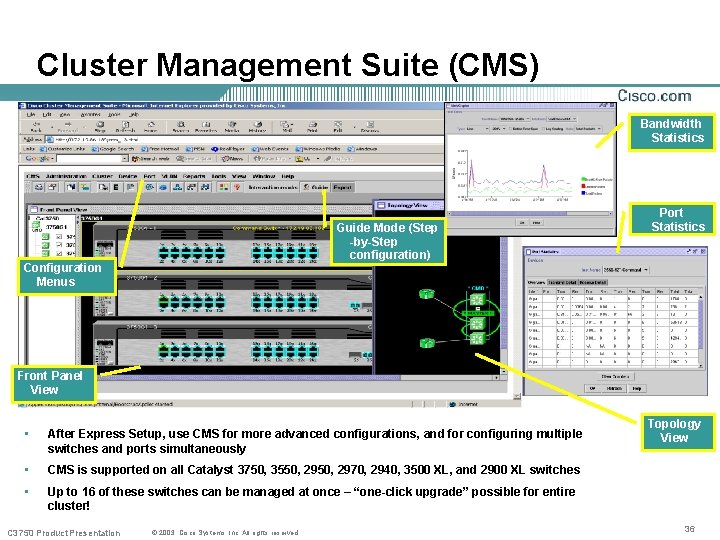Image resolution: width=720 pixels, height=540 pixels.
Task: Switch to Transmit Detail tab in Port Statistics
Action: pos(562,282)
